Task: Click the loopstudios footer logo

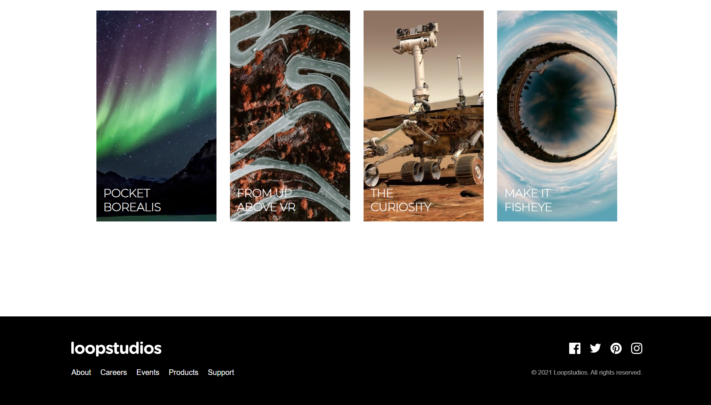Action: tap(116, 348)
